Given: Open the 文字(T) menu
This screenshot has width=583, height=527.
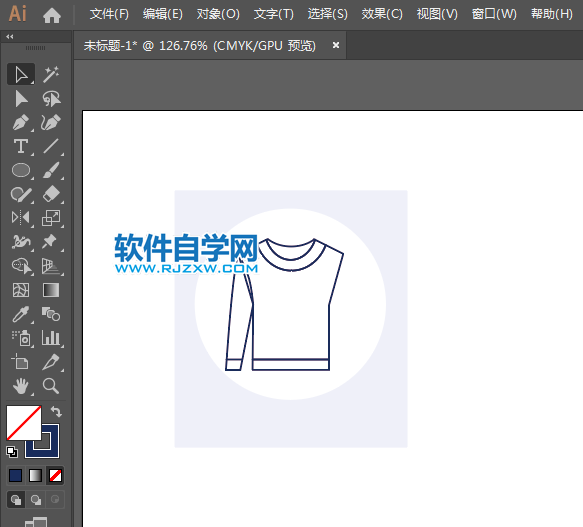Looking at the screenshot, I should [273, 14].
